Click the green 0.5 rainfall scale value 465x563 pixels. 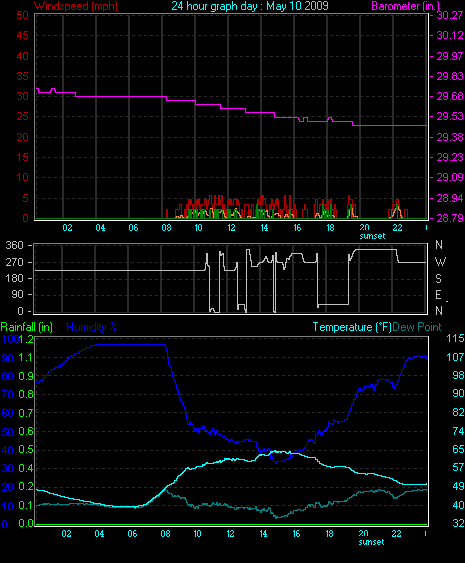click(25, 450)
